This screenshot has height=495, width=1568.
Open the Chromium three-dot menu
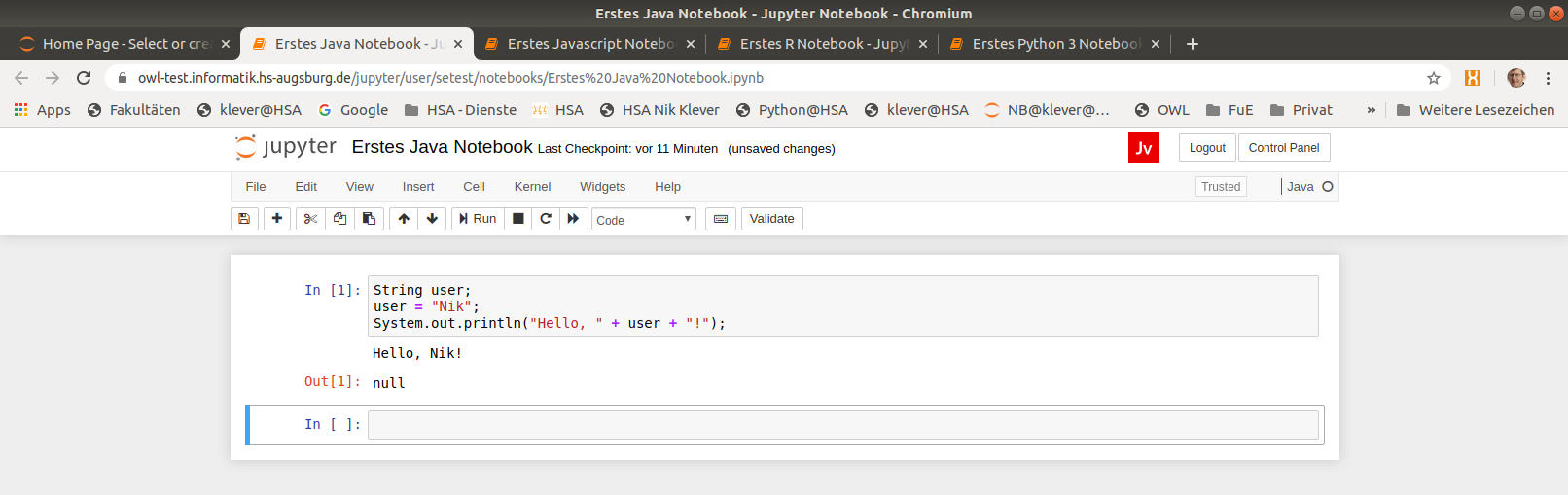(x=1548, y=78)
